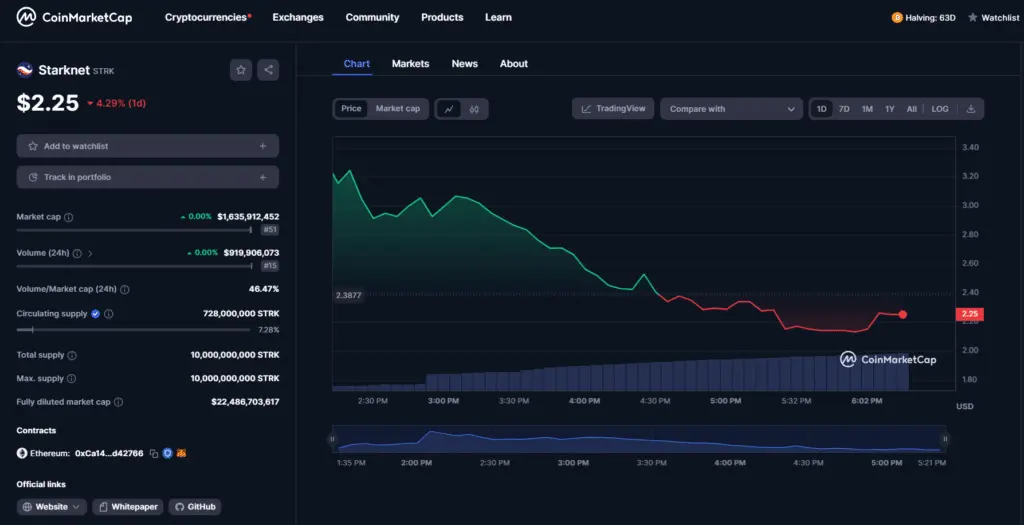The height and width of the screenshot is (525, 1024).
Task: Open the Compare with dropdown
Action: pos(731,109)
